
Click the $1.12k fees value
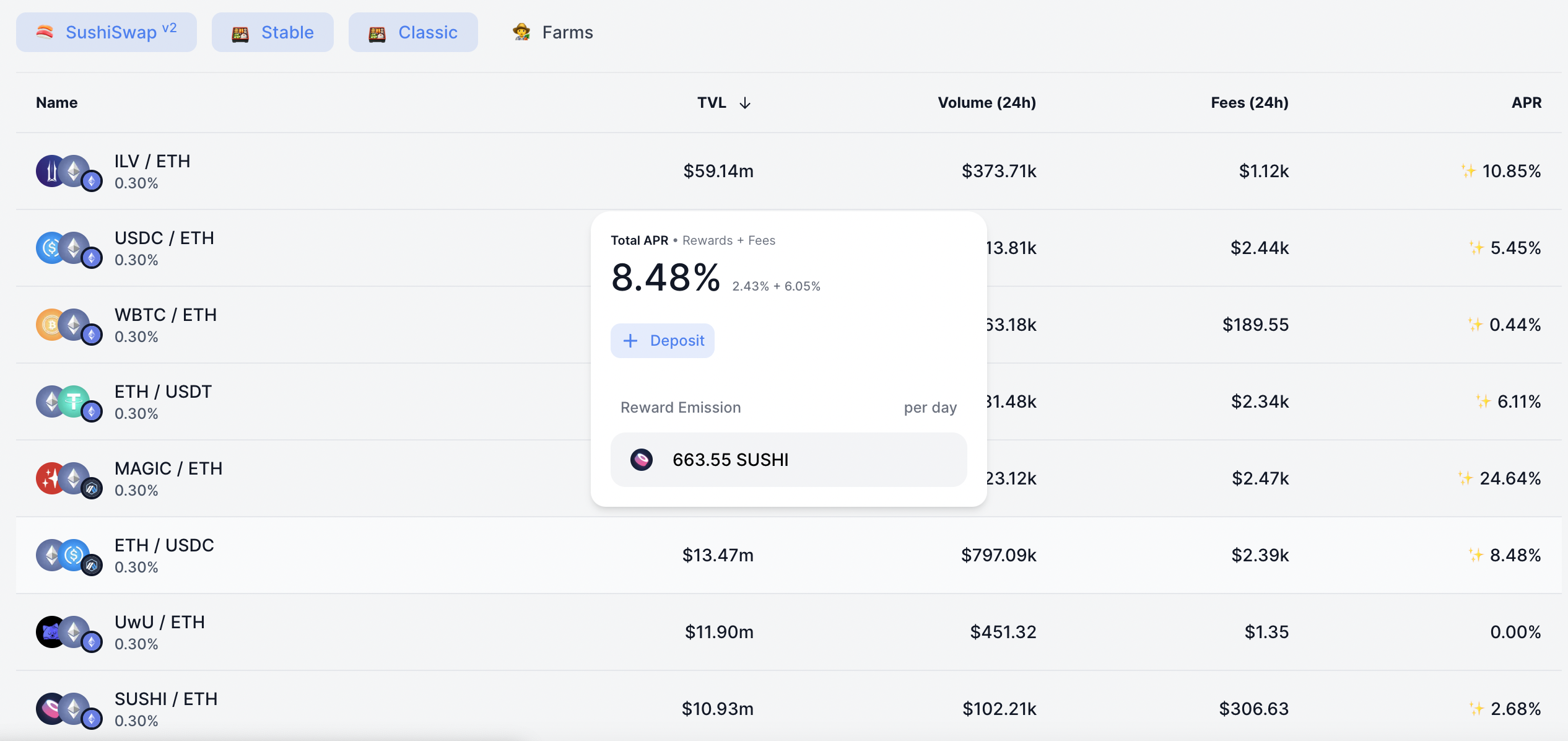pyautogui.click(x=1264, y=171)
